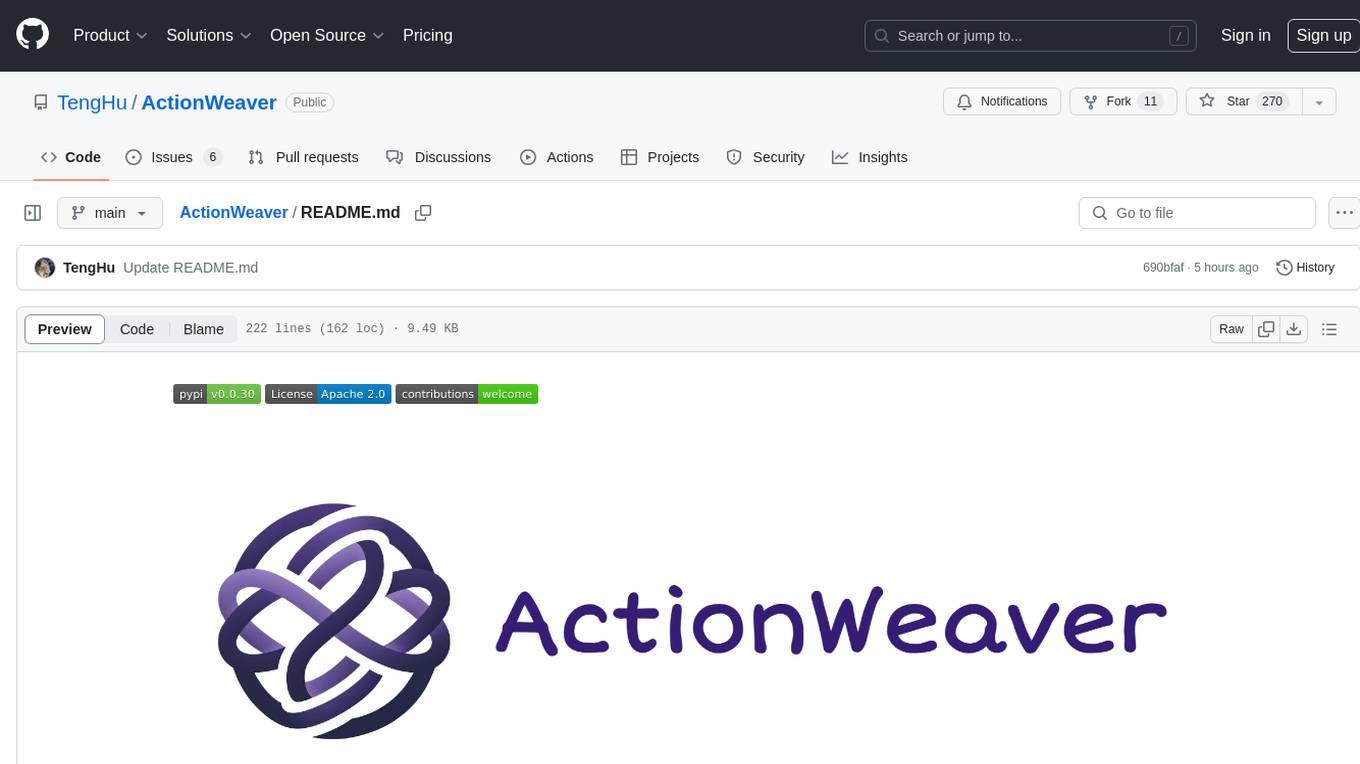Viewport: 1360px width, 764px height.
Task: Expand the star lists dropdown arrow
Action: click(x=1319, y=101)
